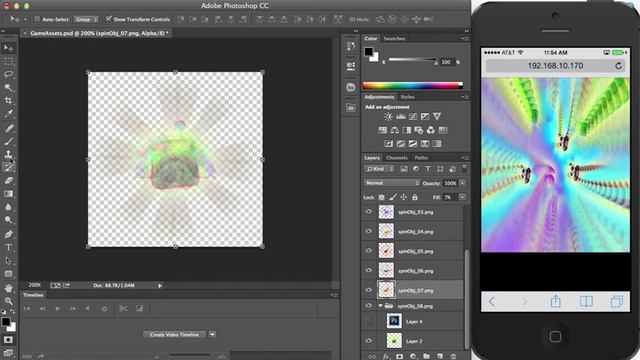The height and width of the screenshot is (360, 640).
Task: Select the Rectangular Marquee tool
Action: (x=8, y=62)
